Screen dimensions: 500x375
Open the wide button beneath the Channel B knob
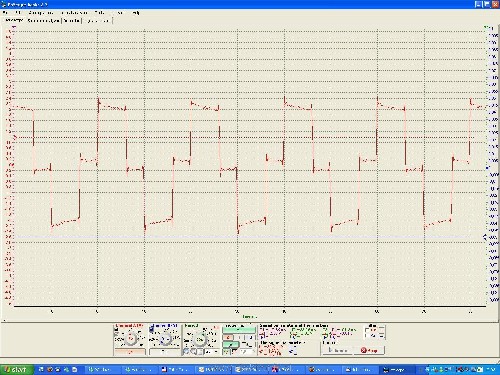click(164, 352)
